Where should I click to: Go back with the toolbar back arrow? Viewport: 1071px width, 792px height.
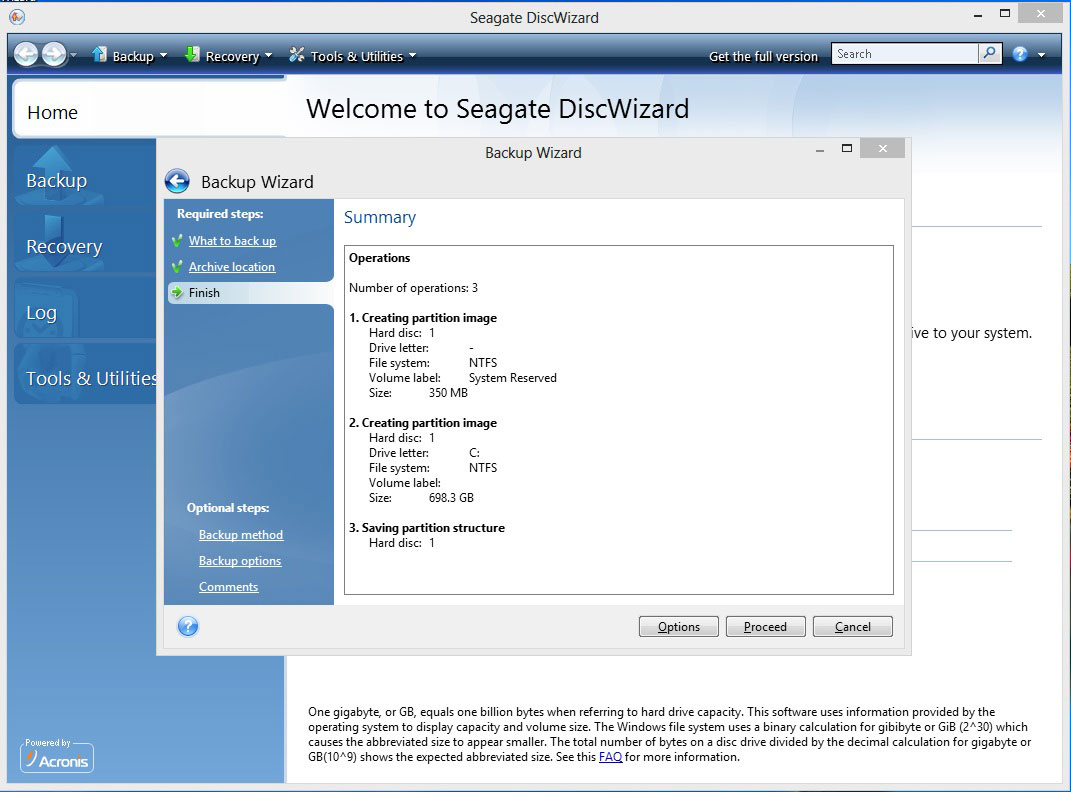26,54
